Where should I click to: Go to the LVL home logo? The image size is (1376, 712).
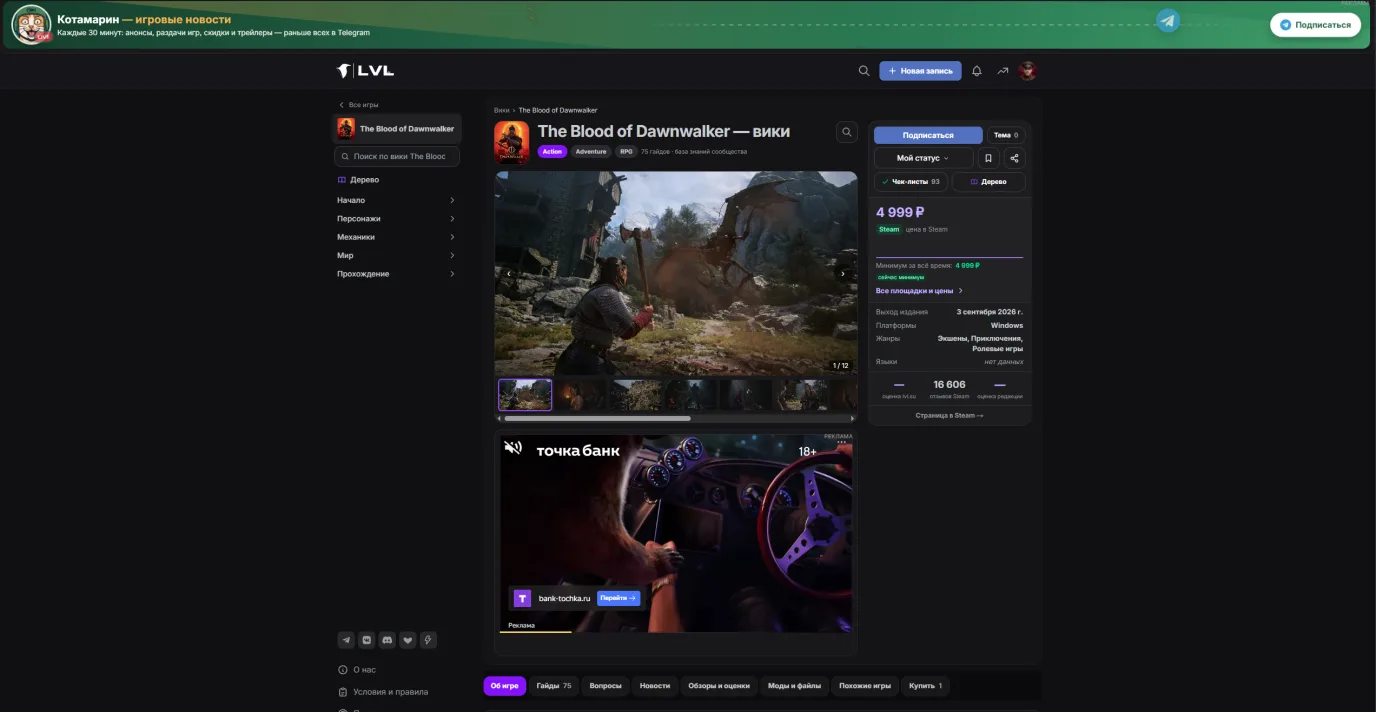pyautogui.click(x=365, y=71)
